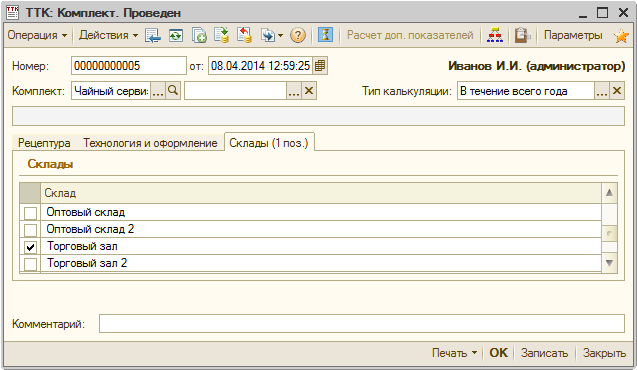The image size is (637, 370).
Task: Check the Торговый зал 2 checkbox
Action: (x=30, y=264)
